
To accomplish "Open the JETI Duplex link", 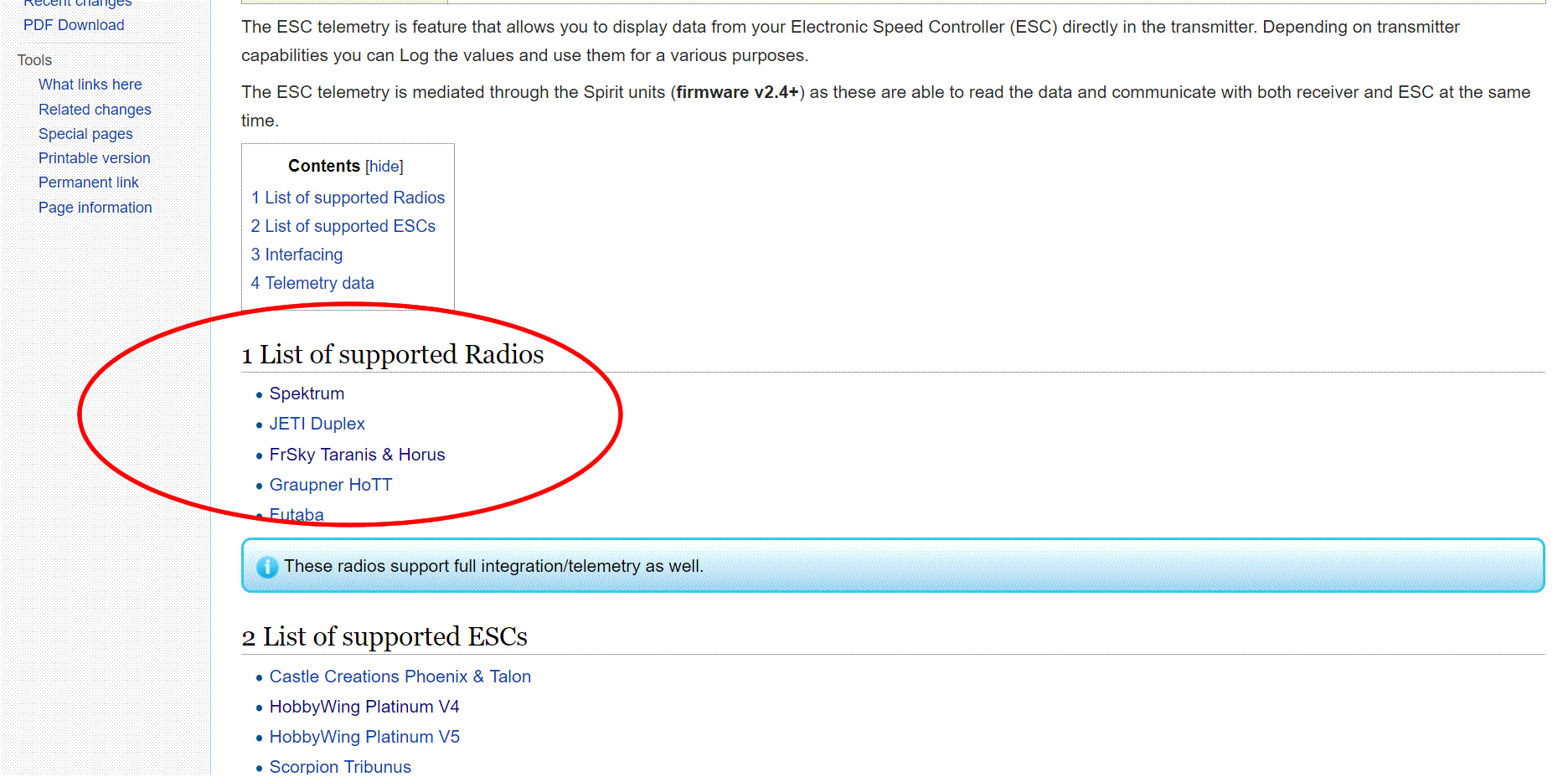I will (x=317, y=424).
